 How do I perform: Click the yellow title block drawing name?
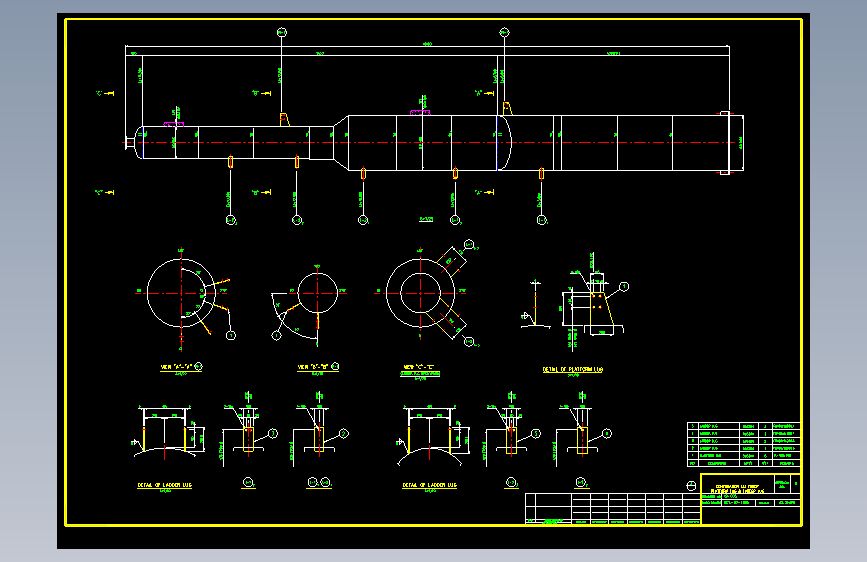(x=737, y=489)
